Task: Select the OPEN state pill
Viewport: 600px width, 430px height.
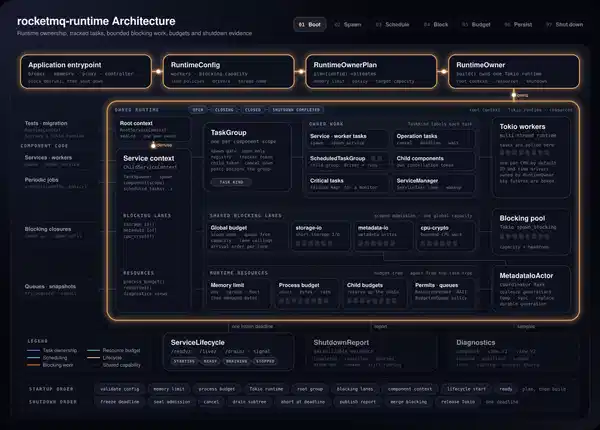Action: pyautogui.click(x=198, y=110)
